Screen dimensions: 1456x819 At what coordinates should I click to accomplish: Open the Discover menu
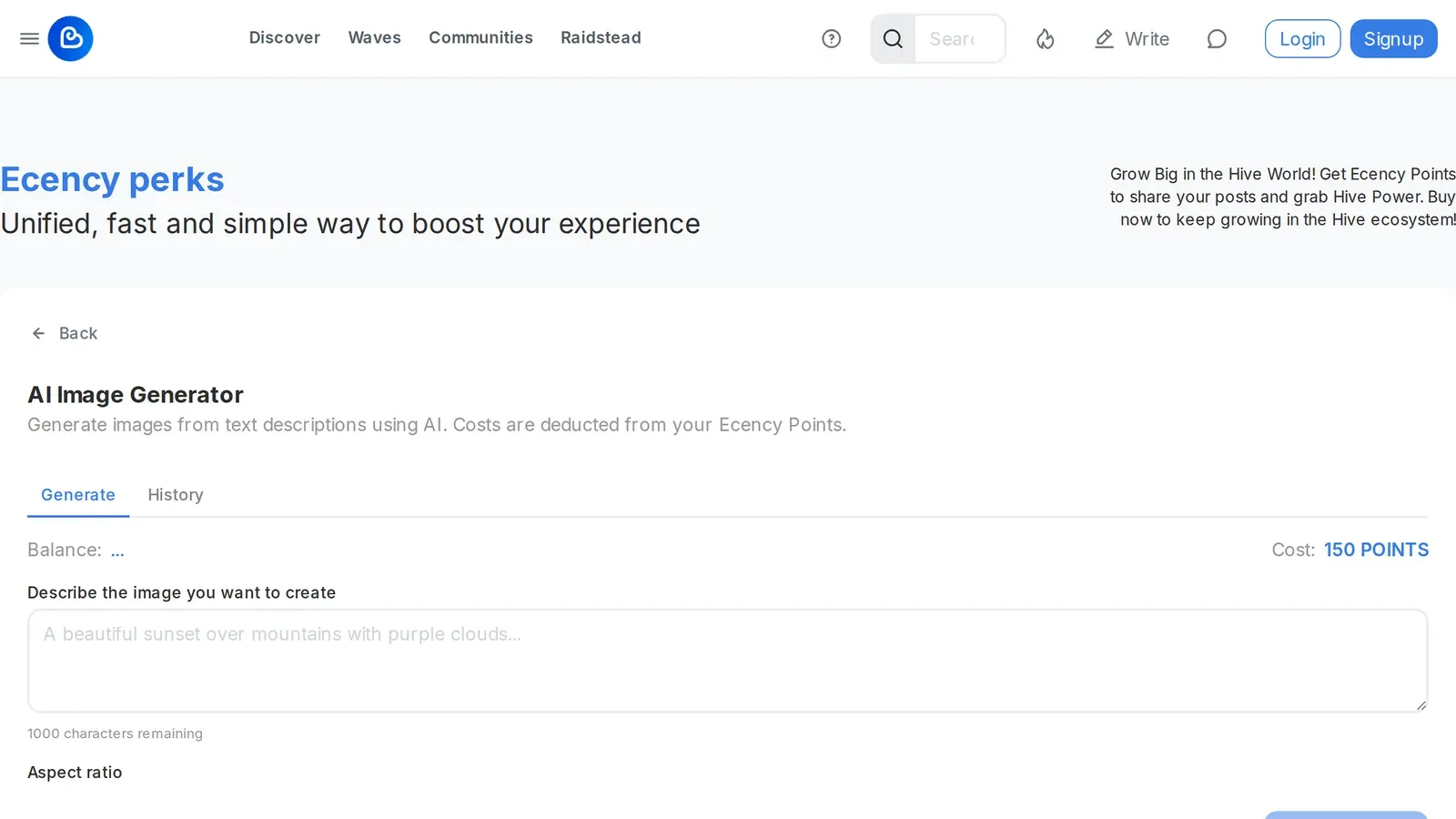285,37
